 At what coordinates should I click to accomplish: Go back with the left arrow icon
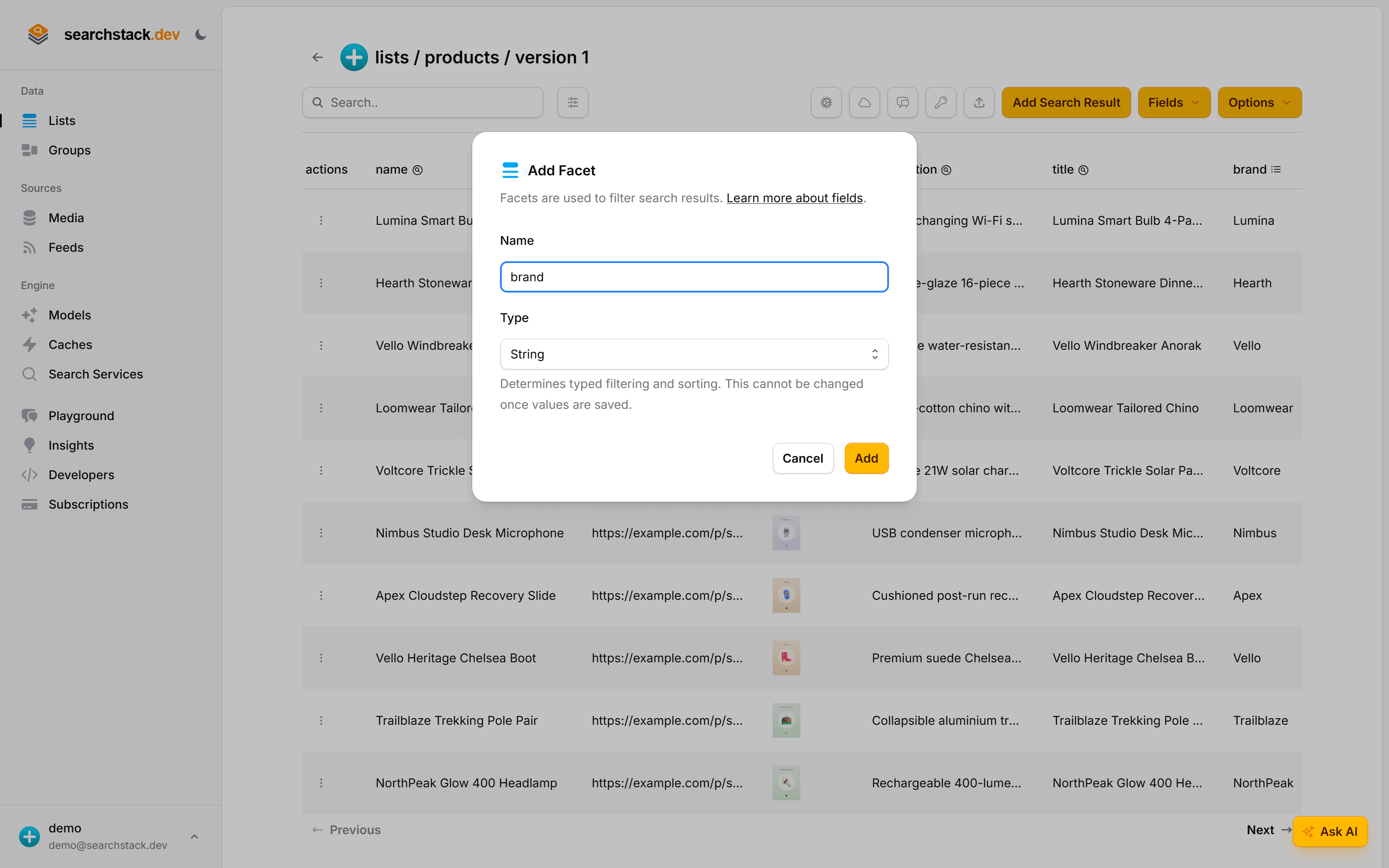coord(317,57)
